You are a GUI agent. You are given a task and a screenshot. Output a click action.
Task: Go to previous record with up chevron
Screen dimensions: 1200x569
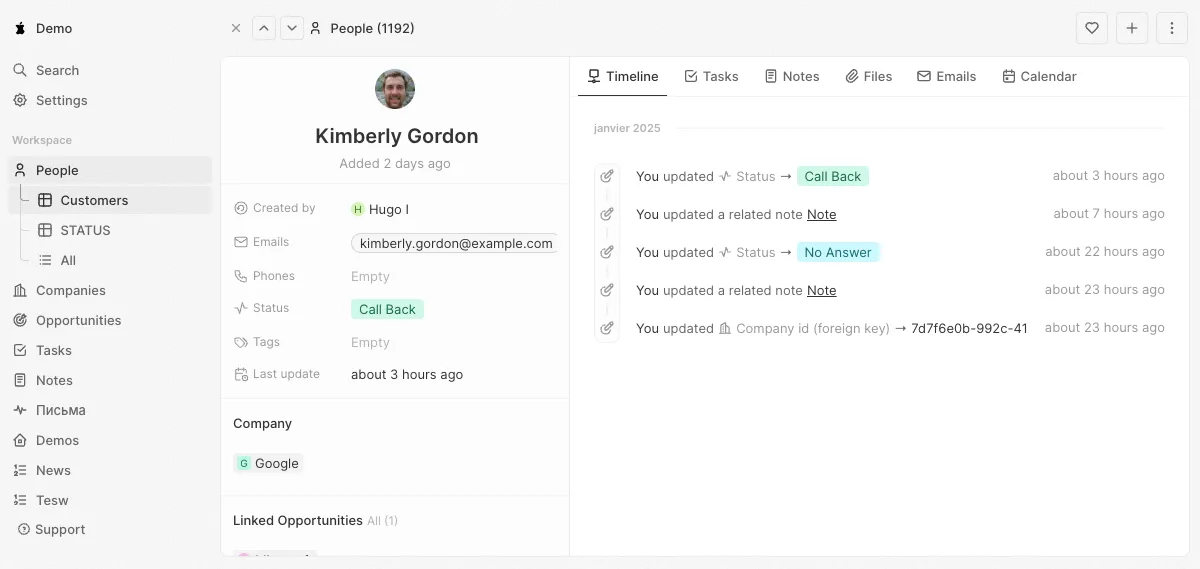tap(264, 28)
